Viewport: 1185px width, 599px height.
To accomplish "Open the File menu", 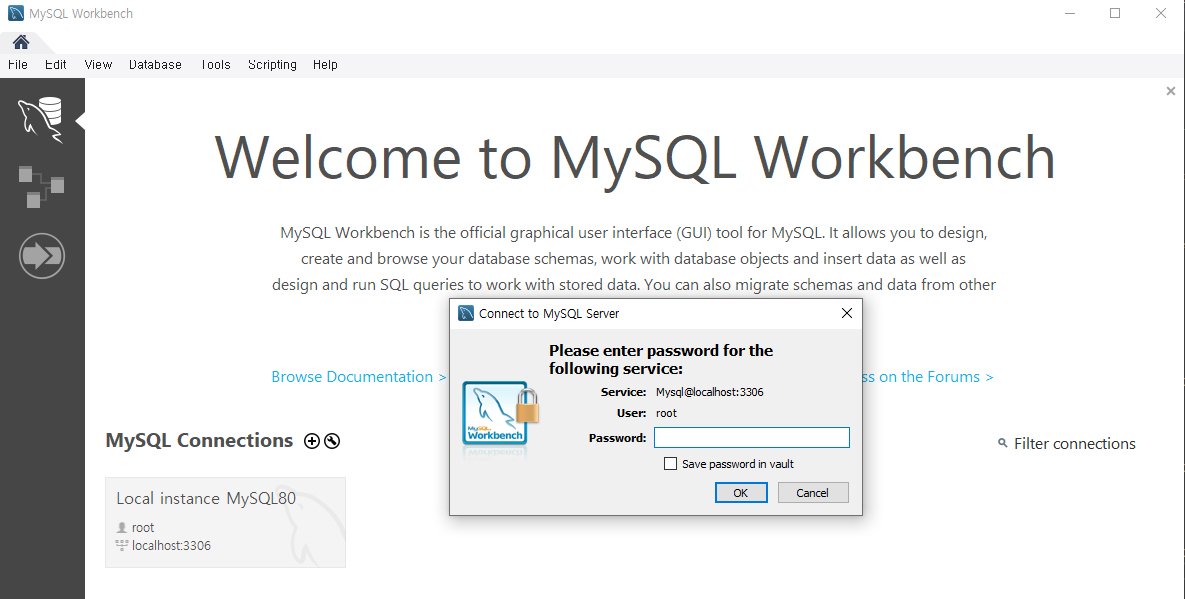I will pos(17,65).
